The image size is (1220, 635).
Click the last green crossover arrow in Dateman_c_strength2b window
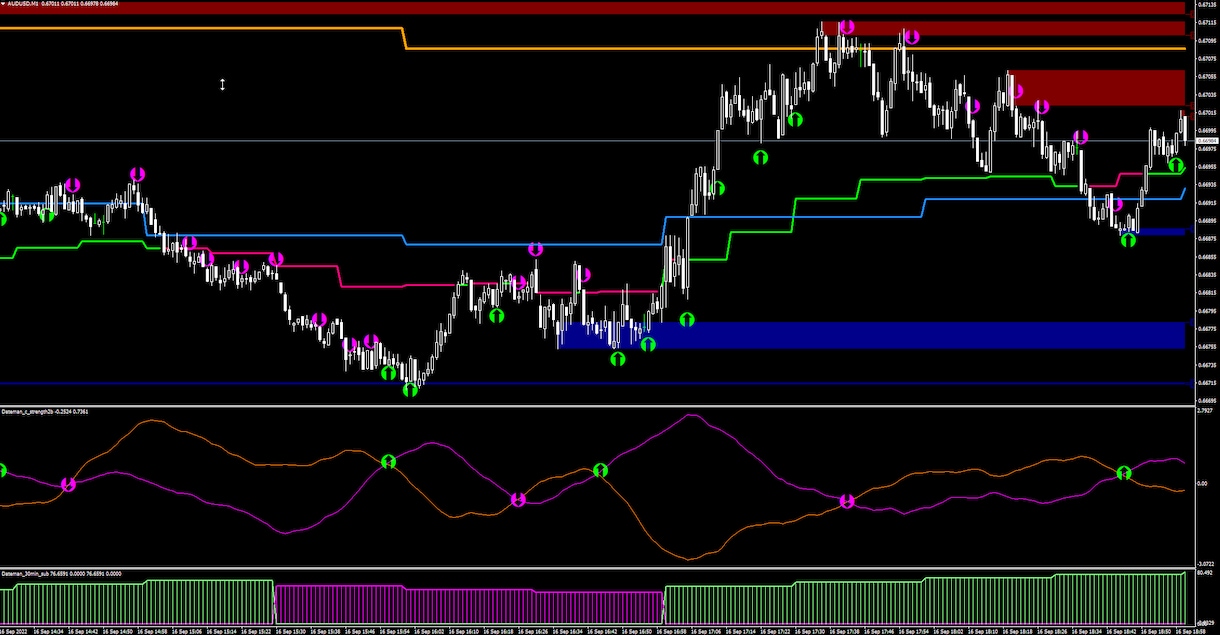point(1123,473)
